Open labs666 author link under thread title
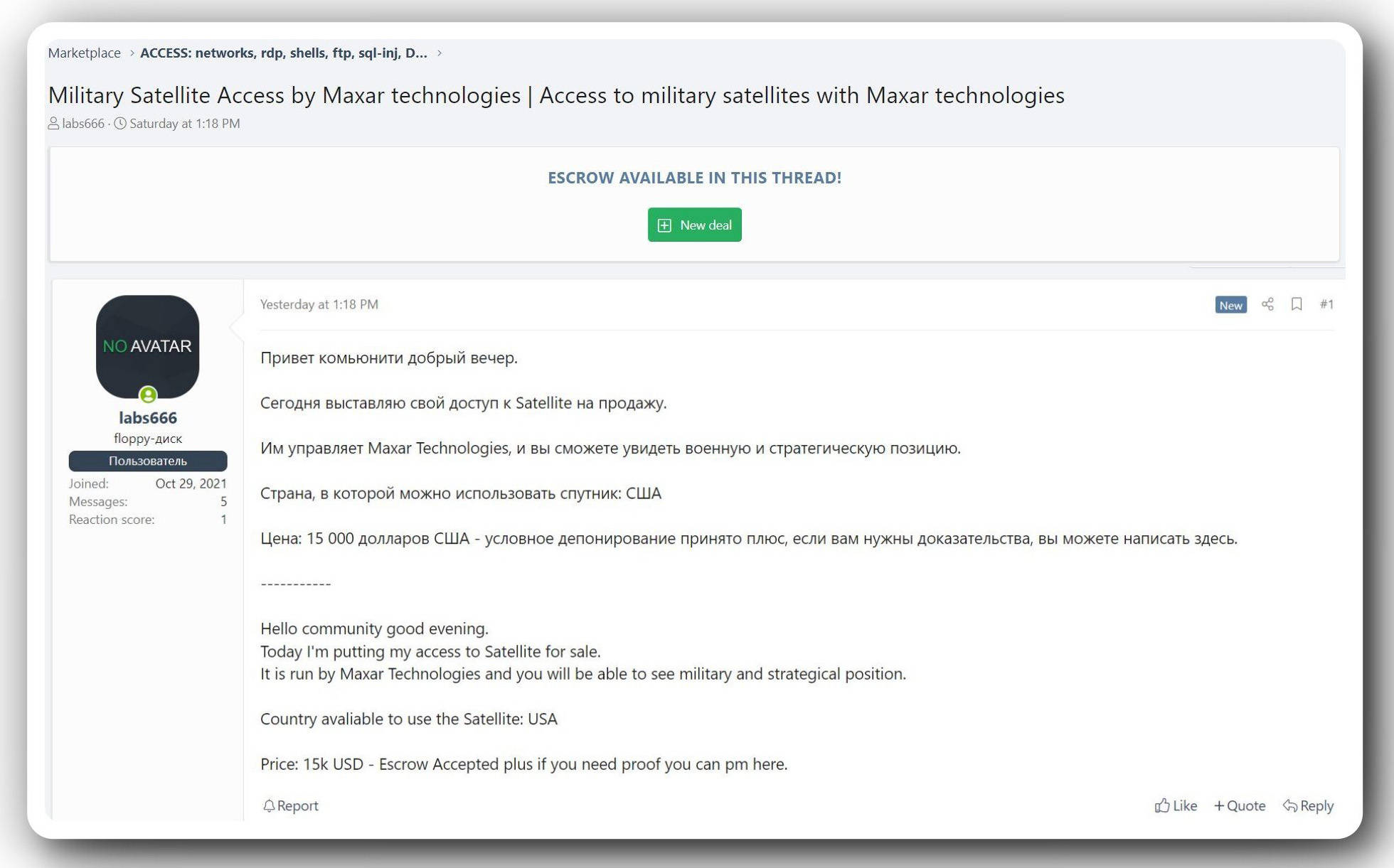 click(83, 124)
